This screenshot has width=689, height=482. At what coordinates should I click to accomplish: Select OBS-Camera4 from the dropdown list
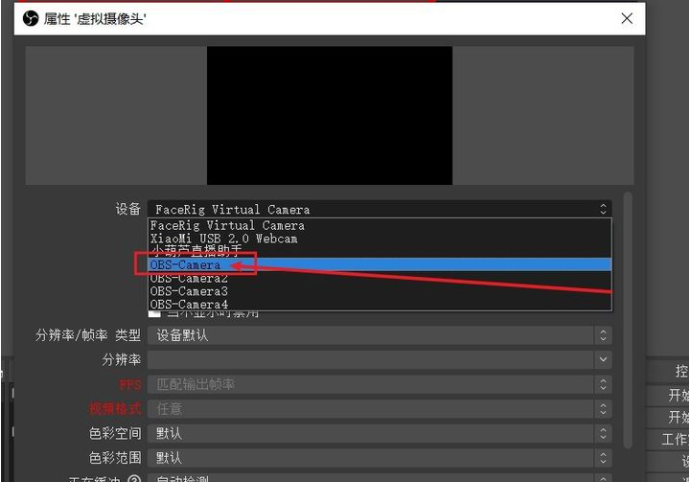pos(188,304)
